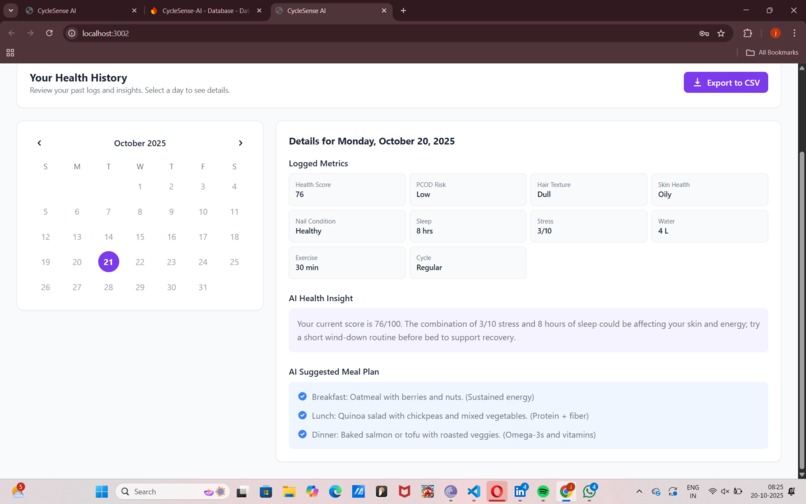Click the Cycle Regular card
Screen dimensions: 806x504
point(468,263)
